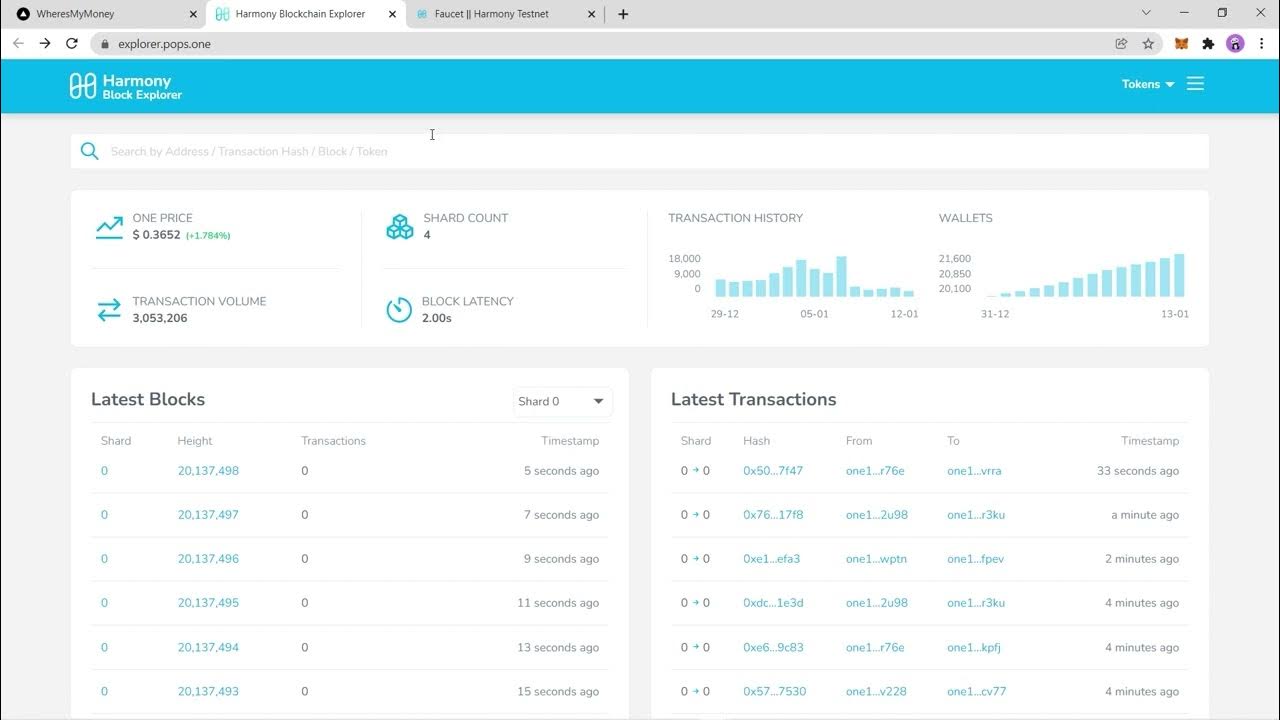Open the tab search chevron
Image resolution: width=1280 pixels, height=720 pixels.
click(1146, 13)
